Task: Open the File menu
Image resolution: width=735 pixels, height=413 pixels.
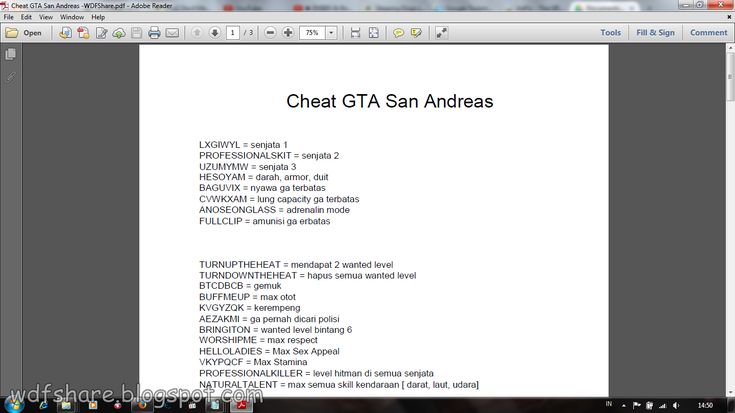Action: coord(8,17)
